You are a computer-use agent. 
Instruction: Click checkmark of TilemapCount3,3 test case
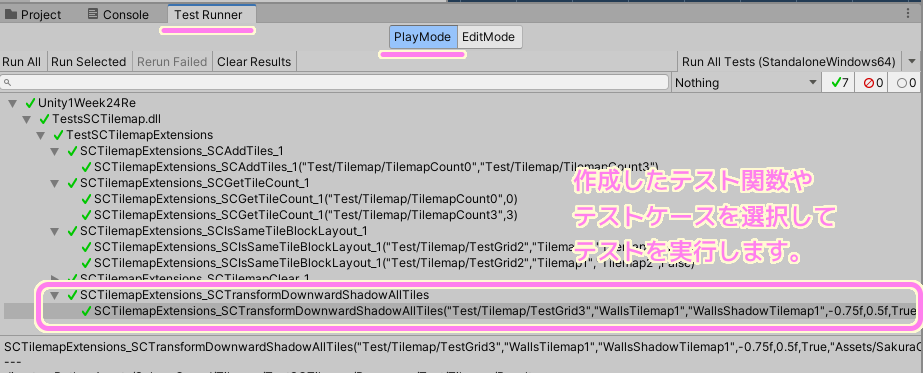point(87,215)
